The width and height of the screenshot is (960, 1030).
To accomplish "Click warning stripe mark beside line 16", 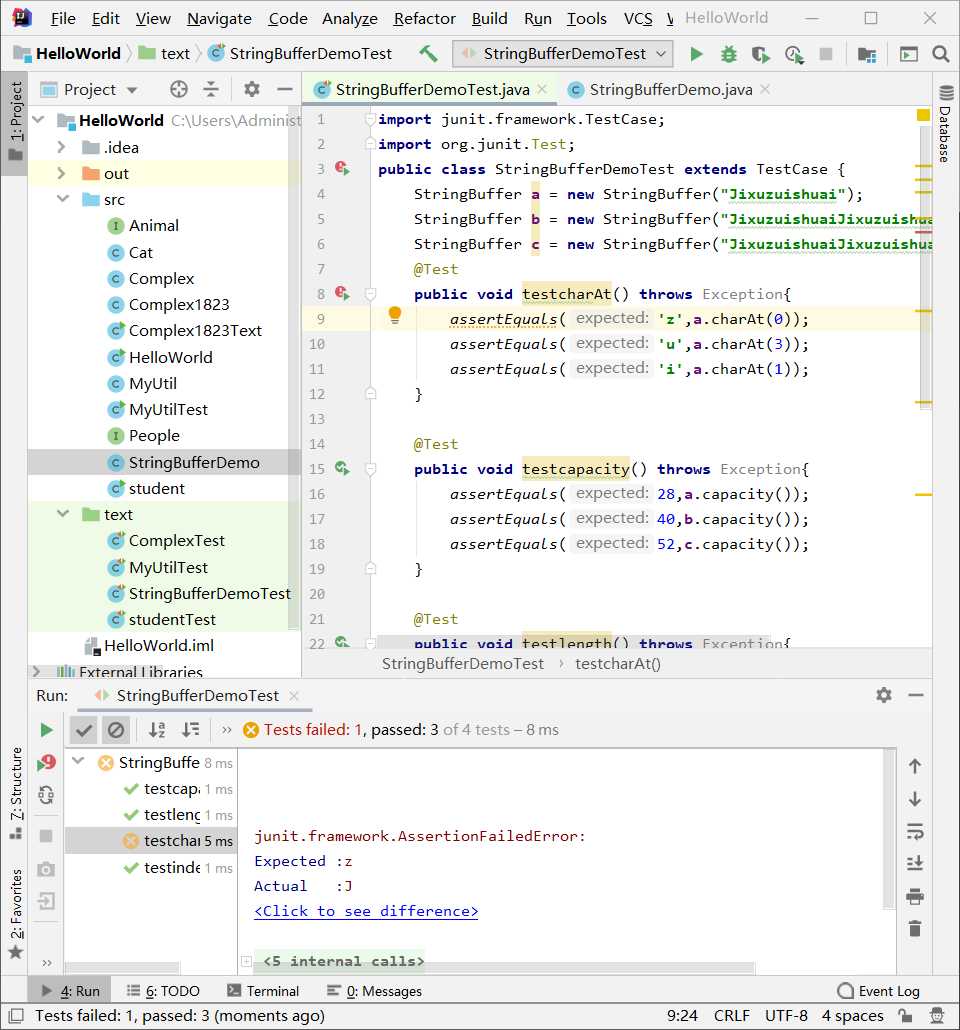I will [923, 494].
